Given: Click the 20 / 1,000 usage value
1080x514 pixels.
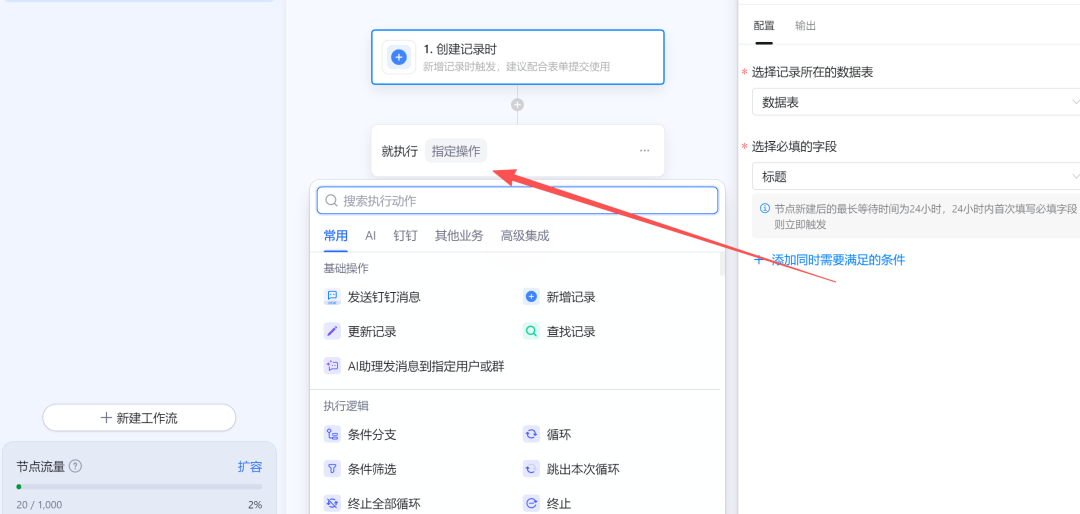Looking at the screenshot, I should point(39,504).
